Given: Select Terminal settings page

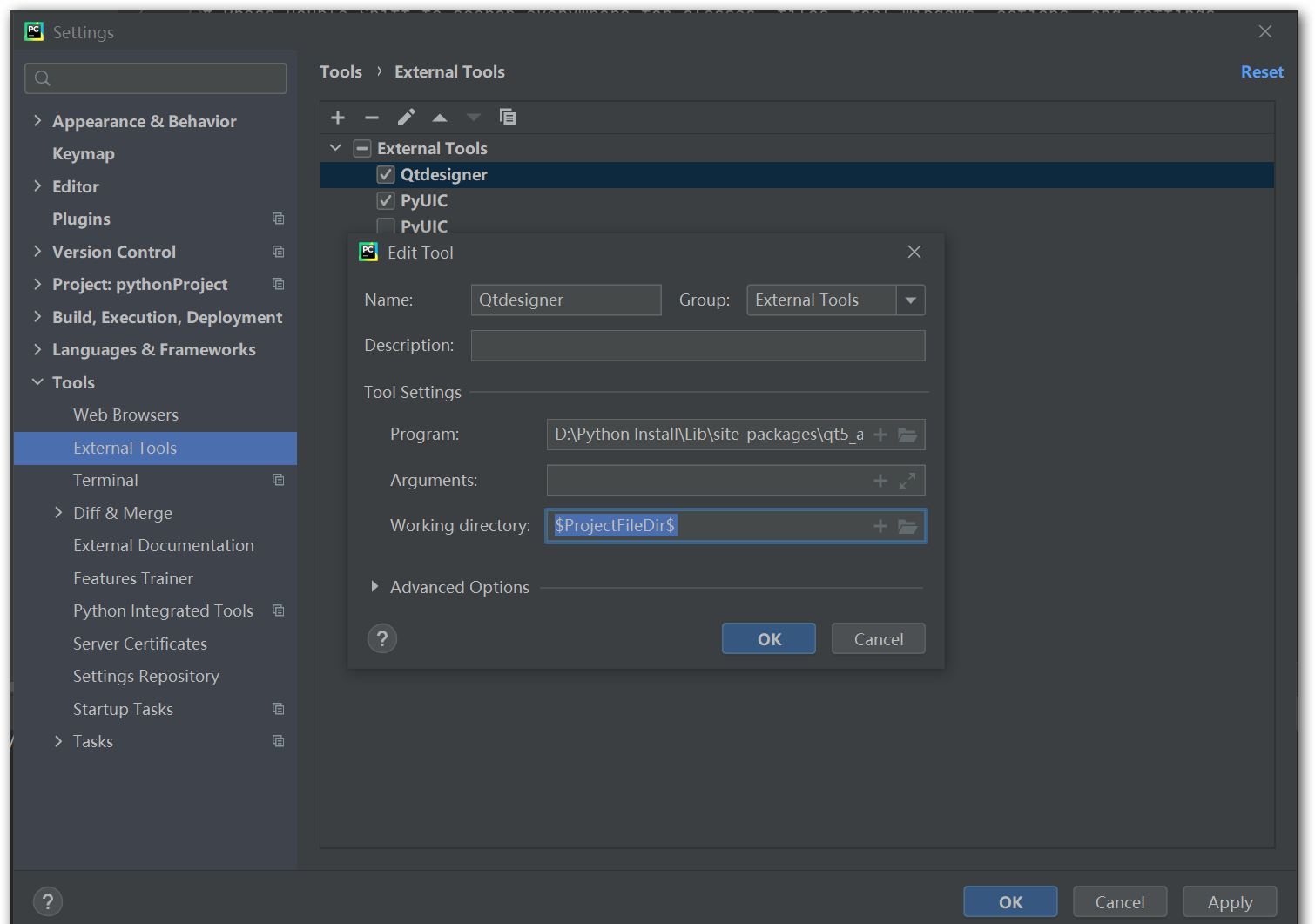Looking at the screenshot, I should coord(105,481).
